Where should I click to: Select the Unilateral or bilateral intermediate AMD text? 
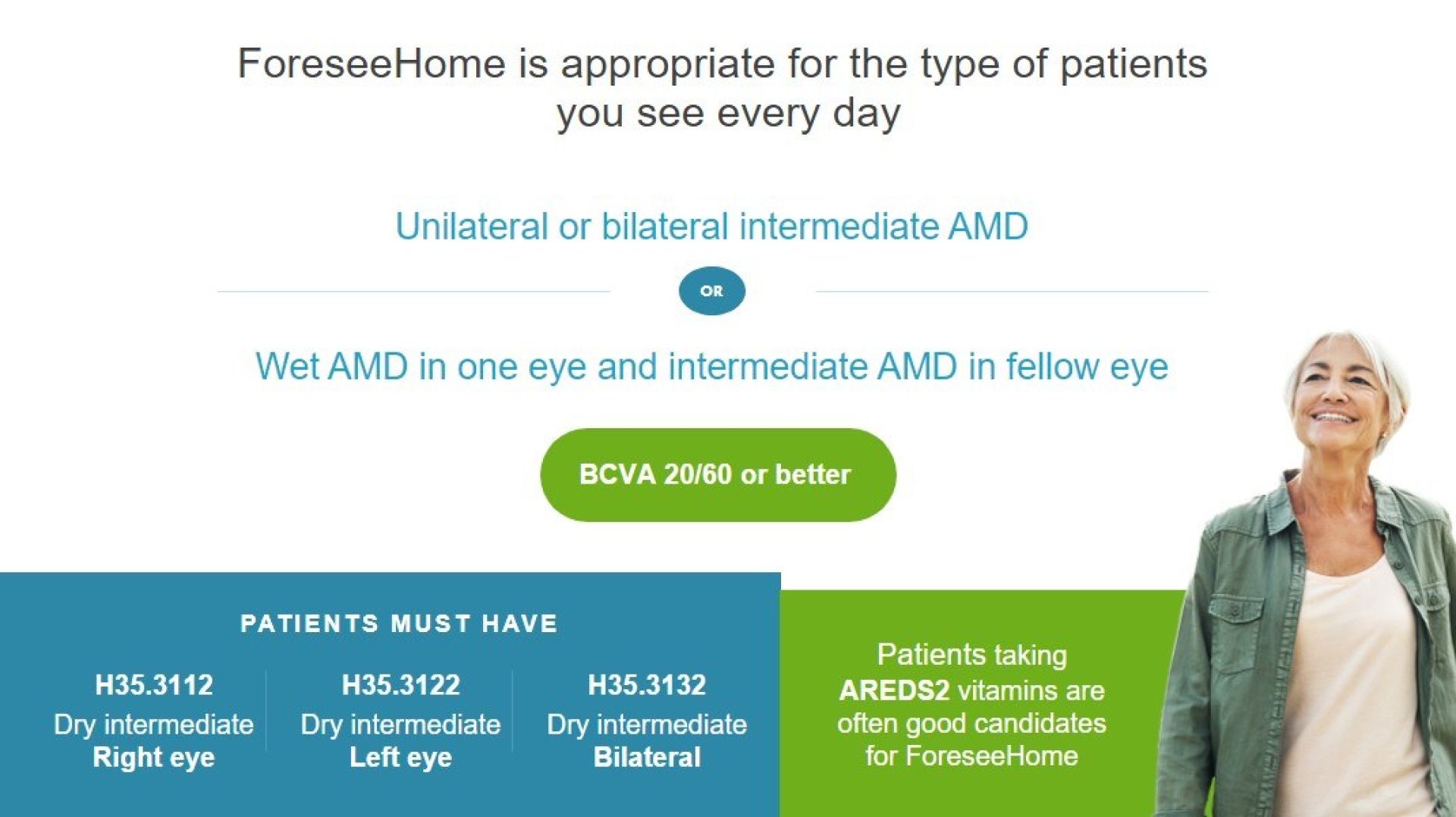click(711, 226)
